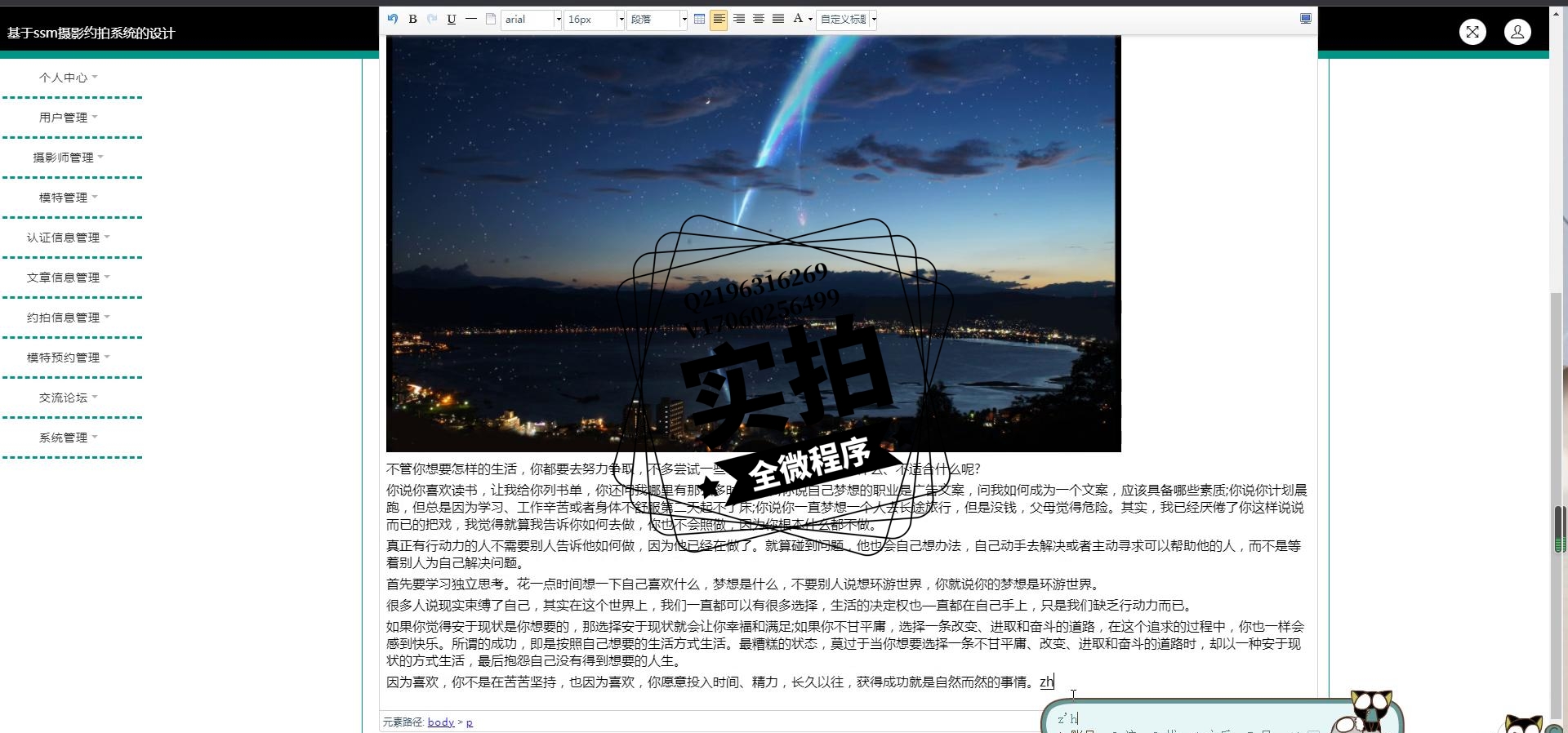Expand the 系统管理 menu
This screenshot has width=1568, height=733.
tap(69, 438)
